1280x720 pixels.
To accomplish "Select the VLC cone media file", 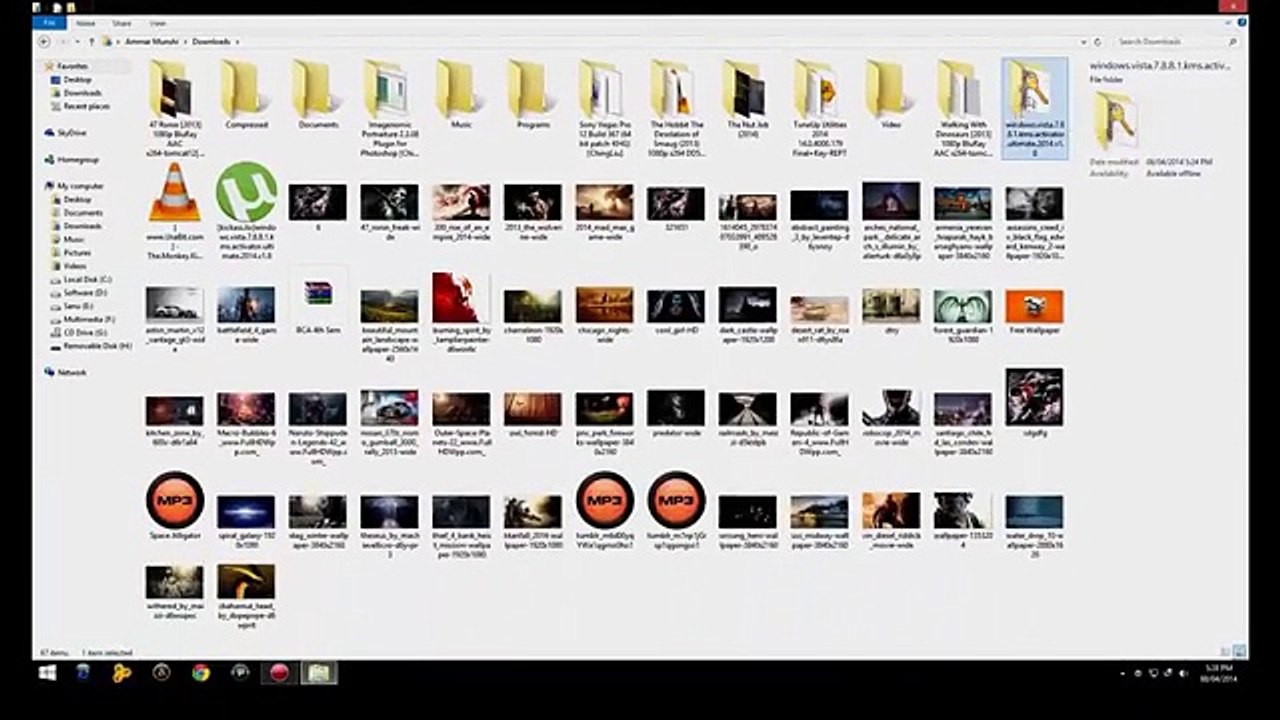I will (174, 211).
